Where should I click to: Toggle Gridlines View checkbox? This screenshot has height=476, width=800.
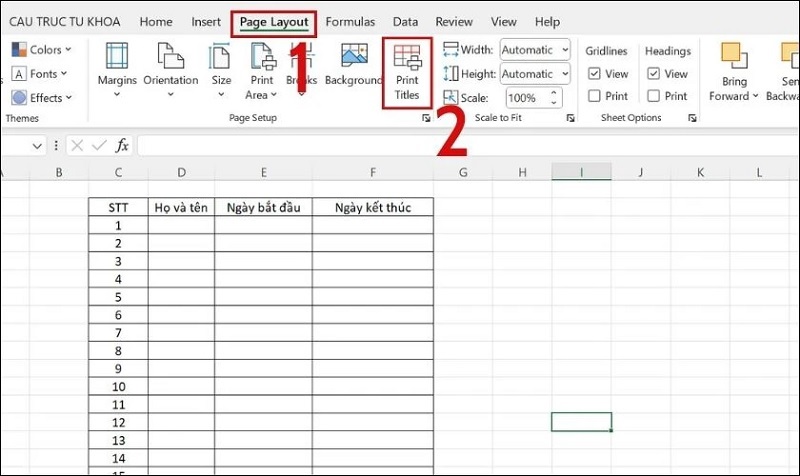594,73
